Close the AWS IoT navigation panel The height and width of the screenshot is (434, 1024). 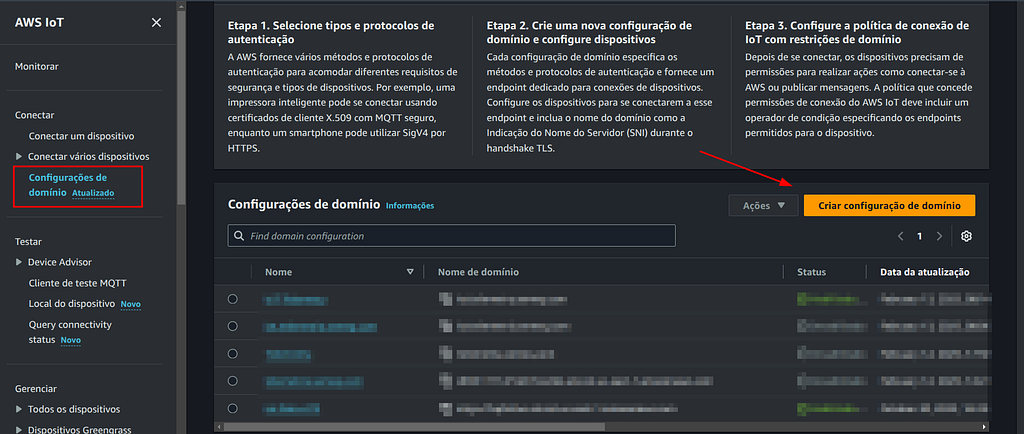(x=156, y=23)
